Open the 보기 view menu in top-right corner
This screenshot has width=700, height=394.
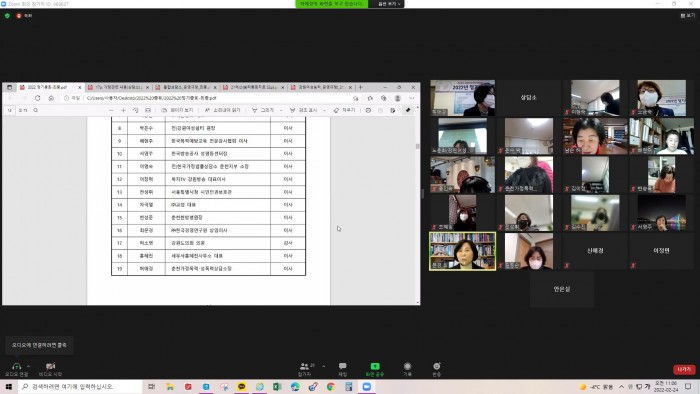tap(688, 16)
